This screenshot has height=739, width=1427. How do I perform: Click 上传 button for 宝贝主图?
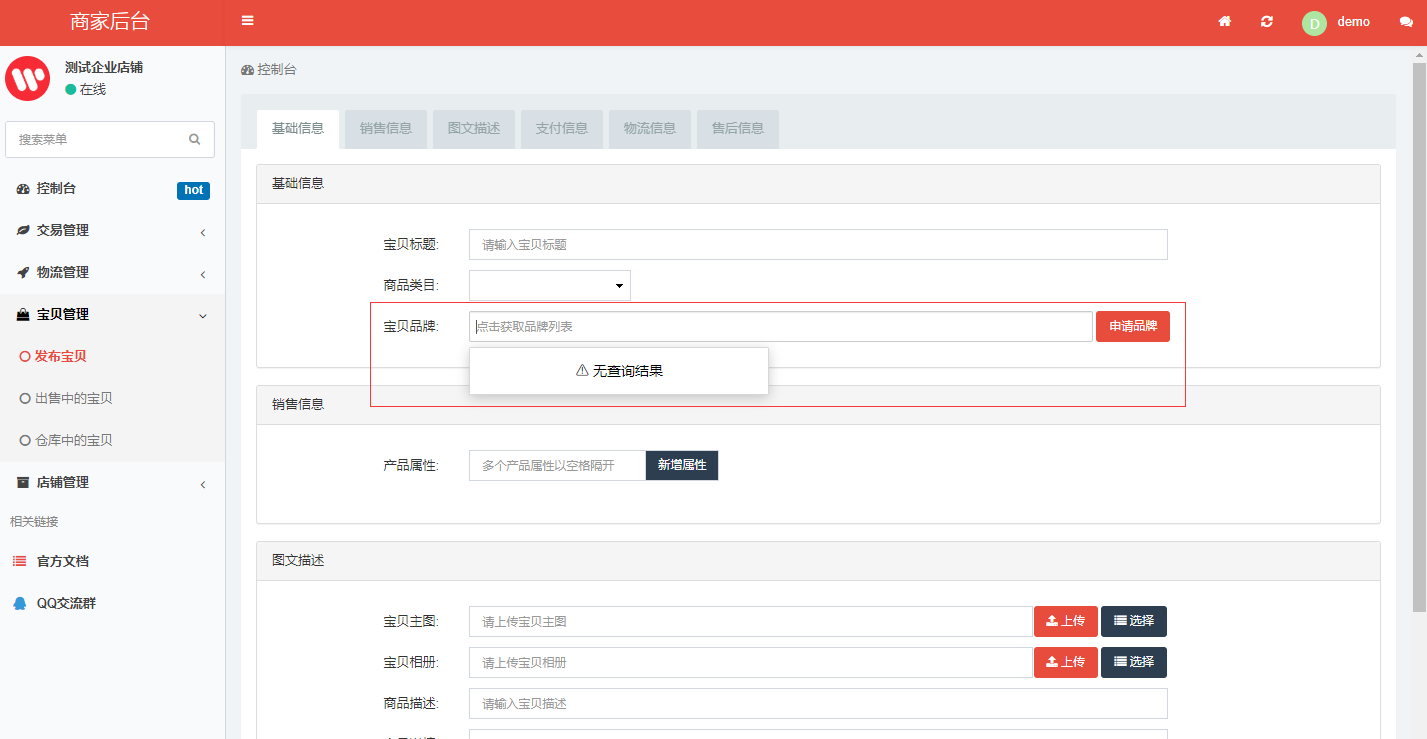(1065, 621)
